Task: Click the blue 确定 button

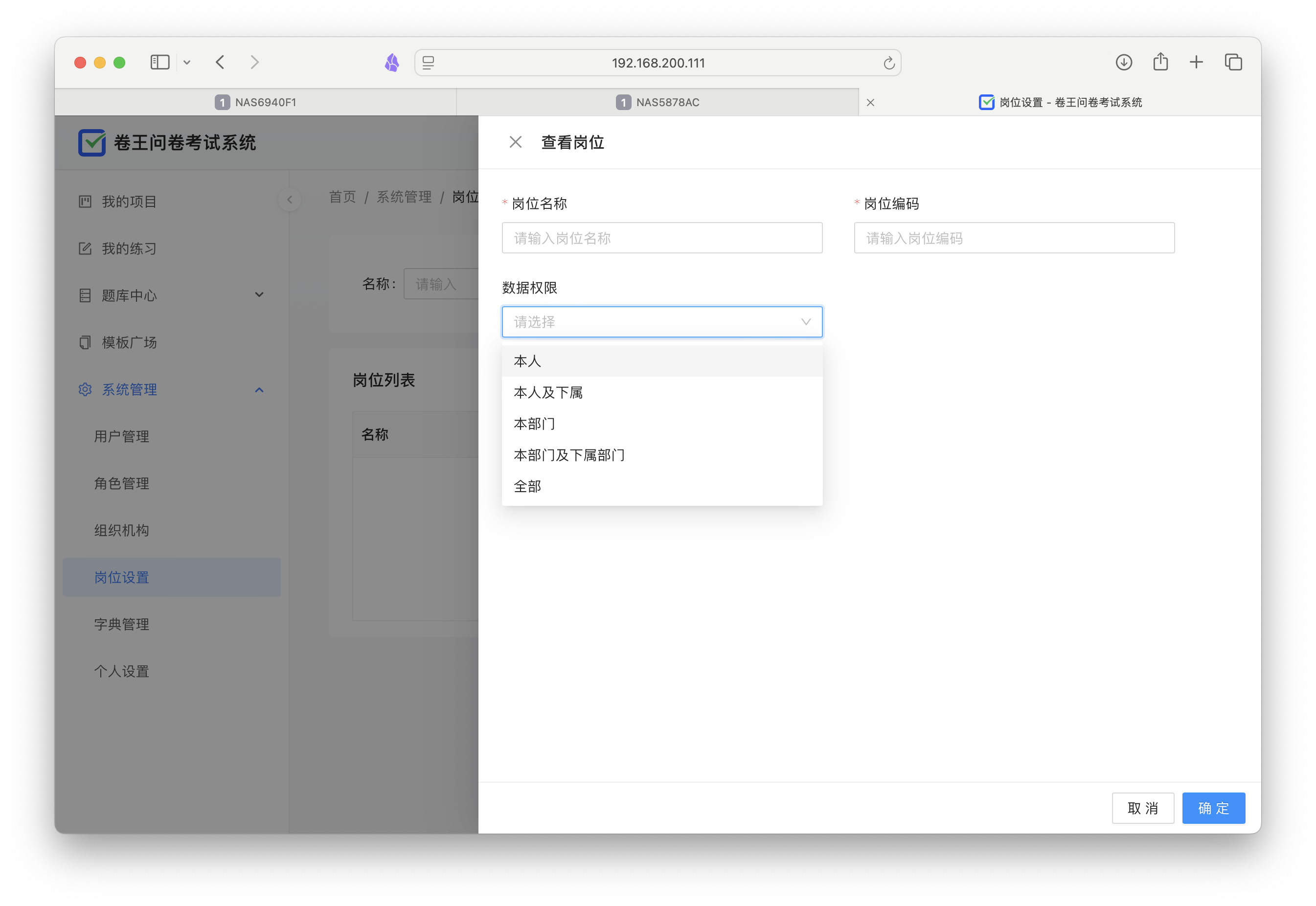Action: coord(1213,808)
